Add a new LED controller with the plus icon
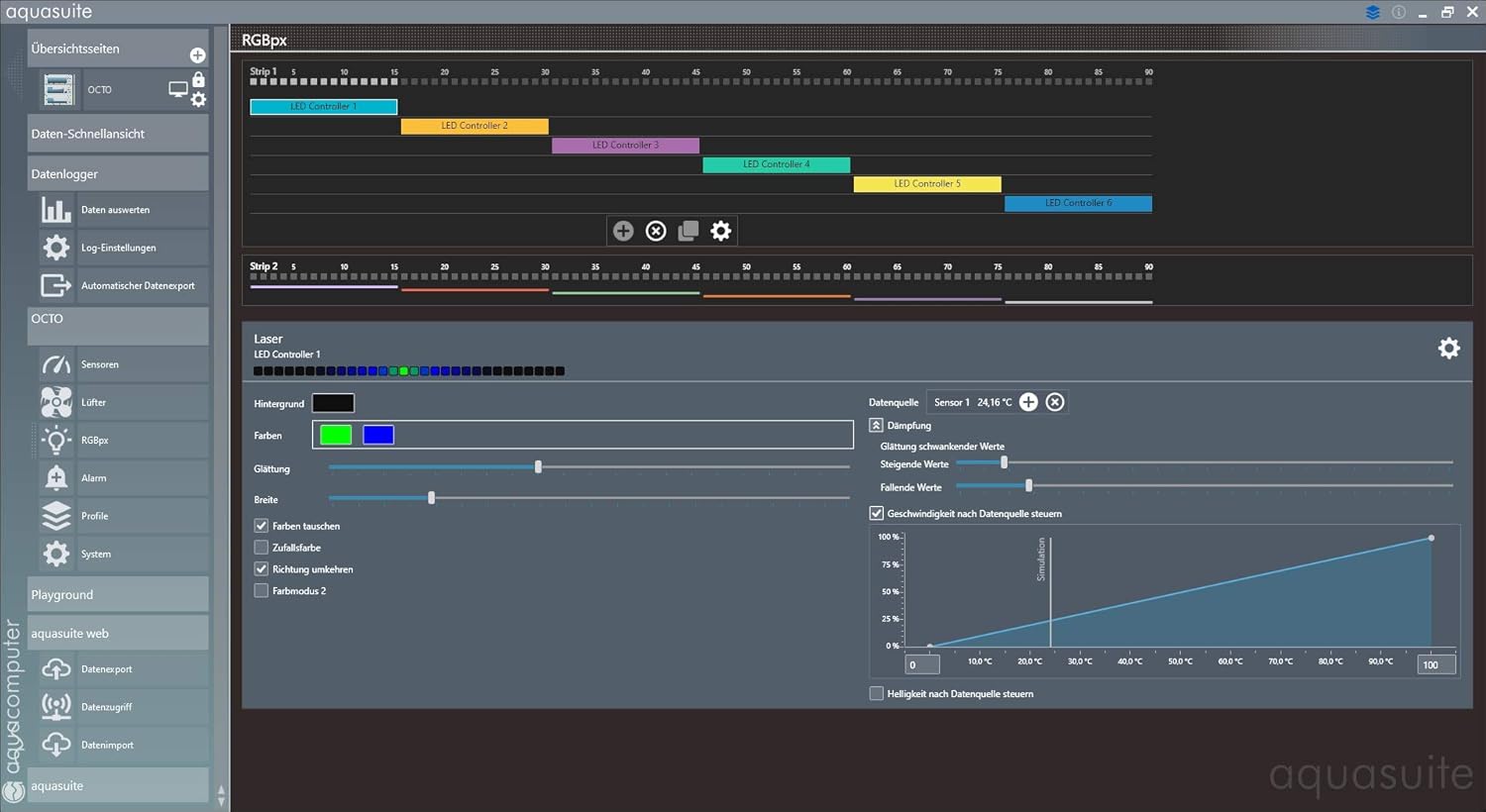This screenshot has height=812, width=1486. pos(623,231)
